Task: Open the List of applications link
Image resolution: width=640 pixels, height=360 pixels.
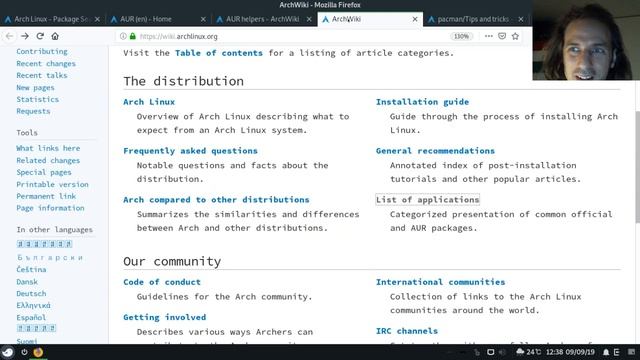Action: 427,200
